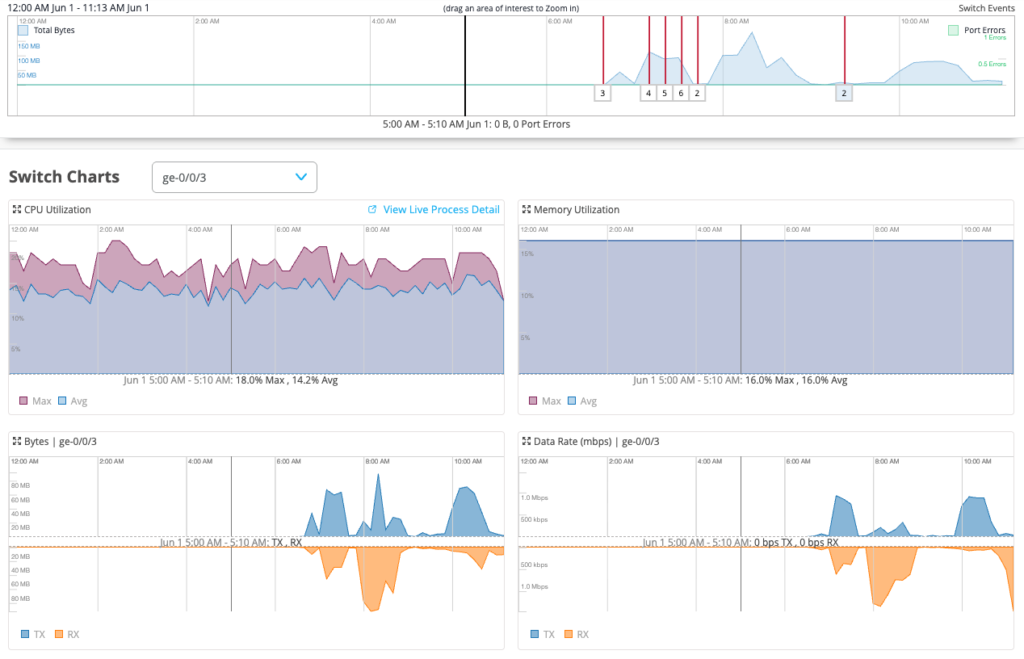Viewport: 1024px width, 659px height.
Task: Open View Live Process Detail link
Action: point(441,210)
